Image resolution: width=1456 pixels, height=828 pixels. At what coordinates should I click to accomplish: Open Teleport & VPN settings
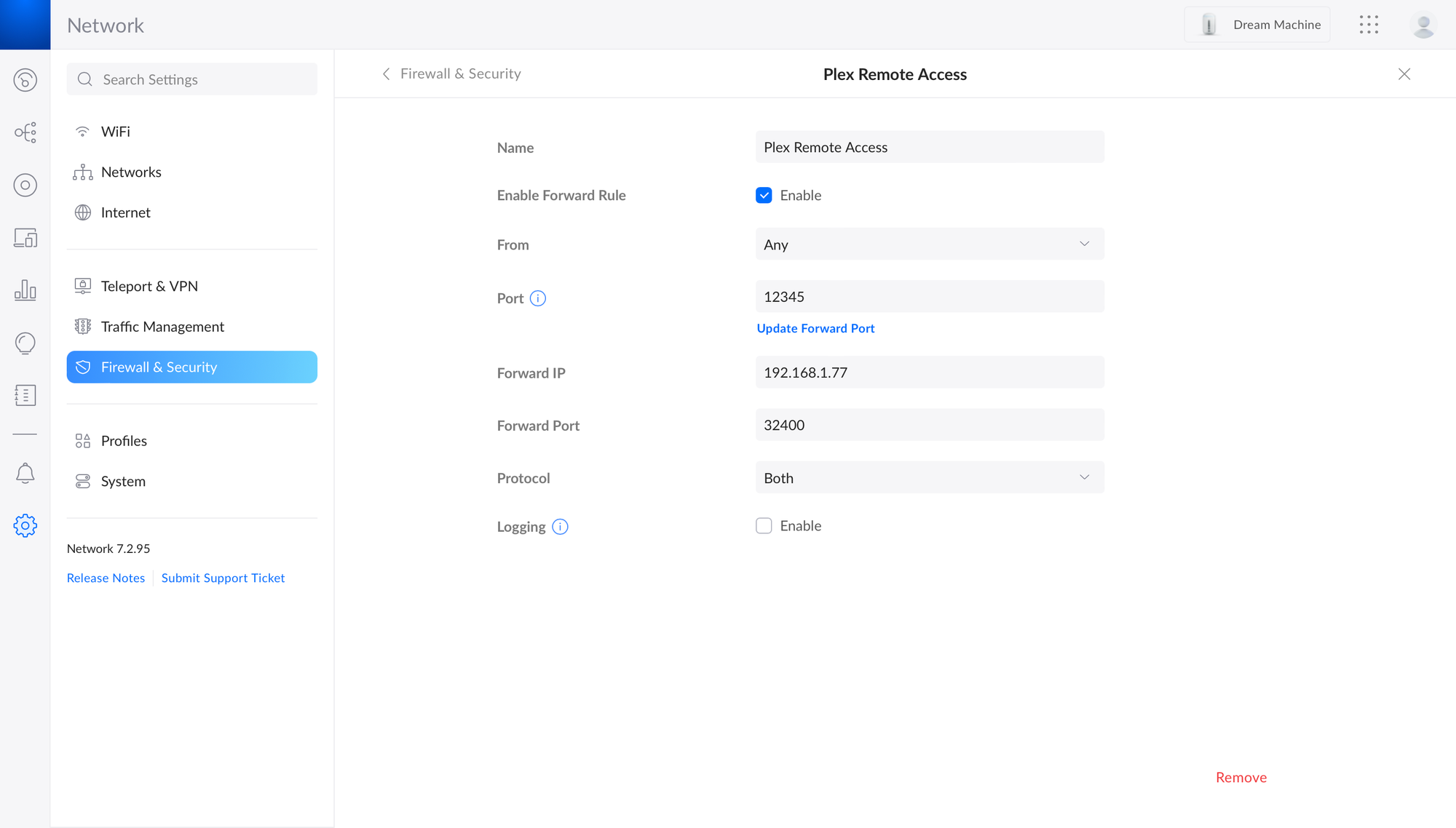click(x=149, y=286)
